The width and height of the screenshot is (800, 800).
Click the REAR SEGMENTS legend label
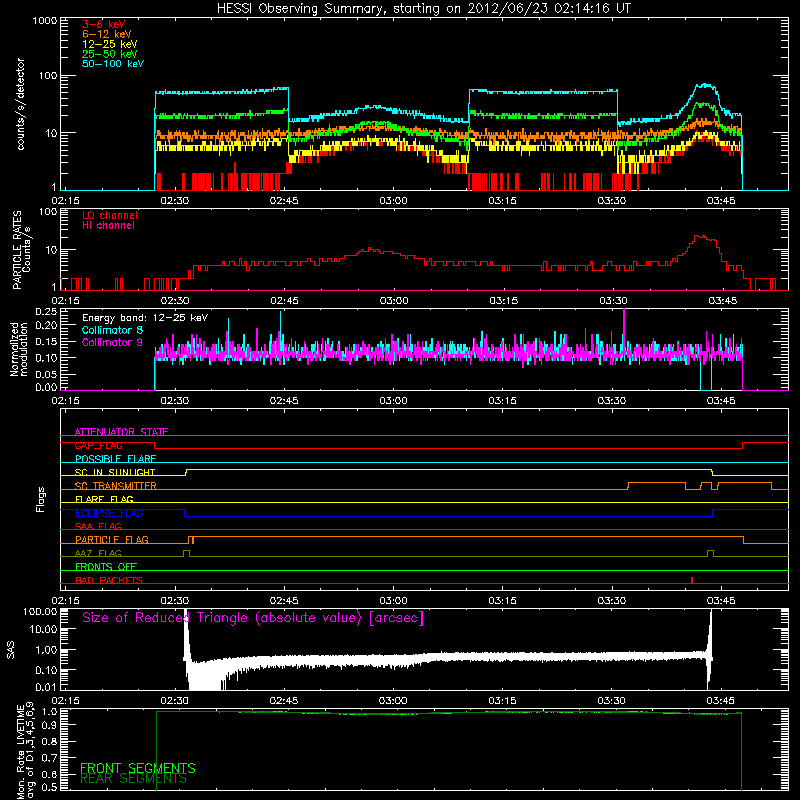point(133,779)
